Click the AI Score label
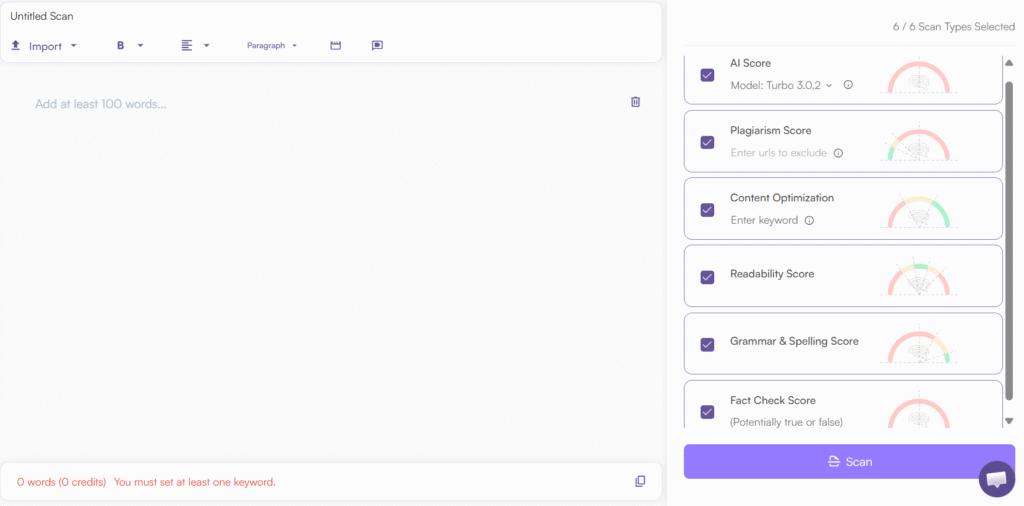This screenshot has height=506, width=1024. click(750, 63)
